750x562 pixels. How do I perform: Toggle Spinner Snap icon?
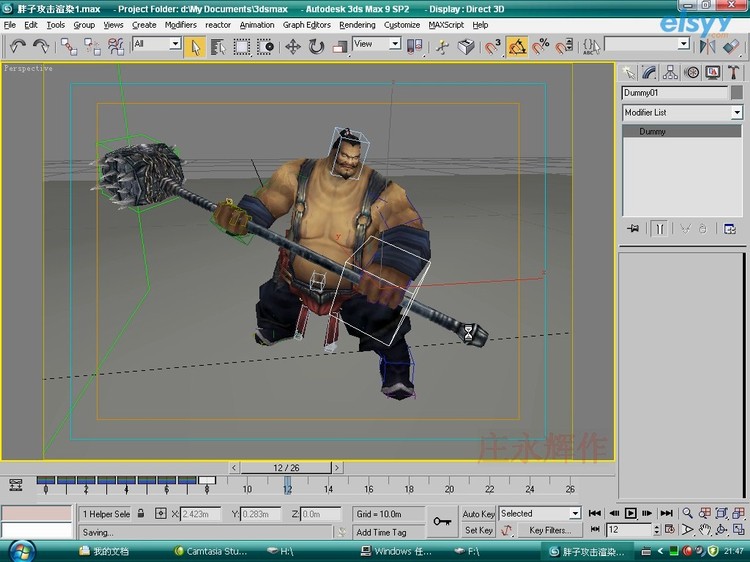pyautogui.click(x=564, y=47)
